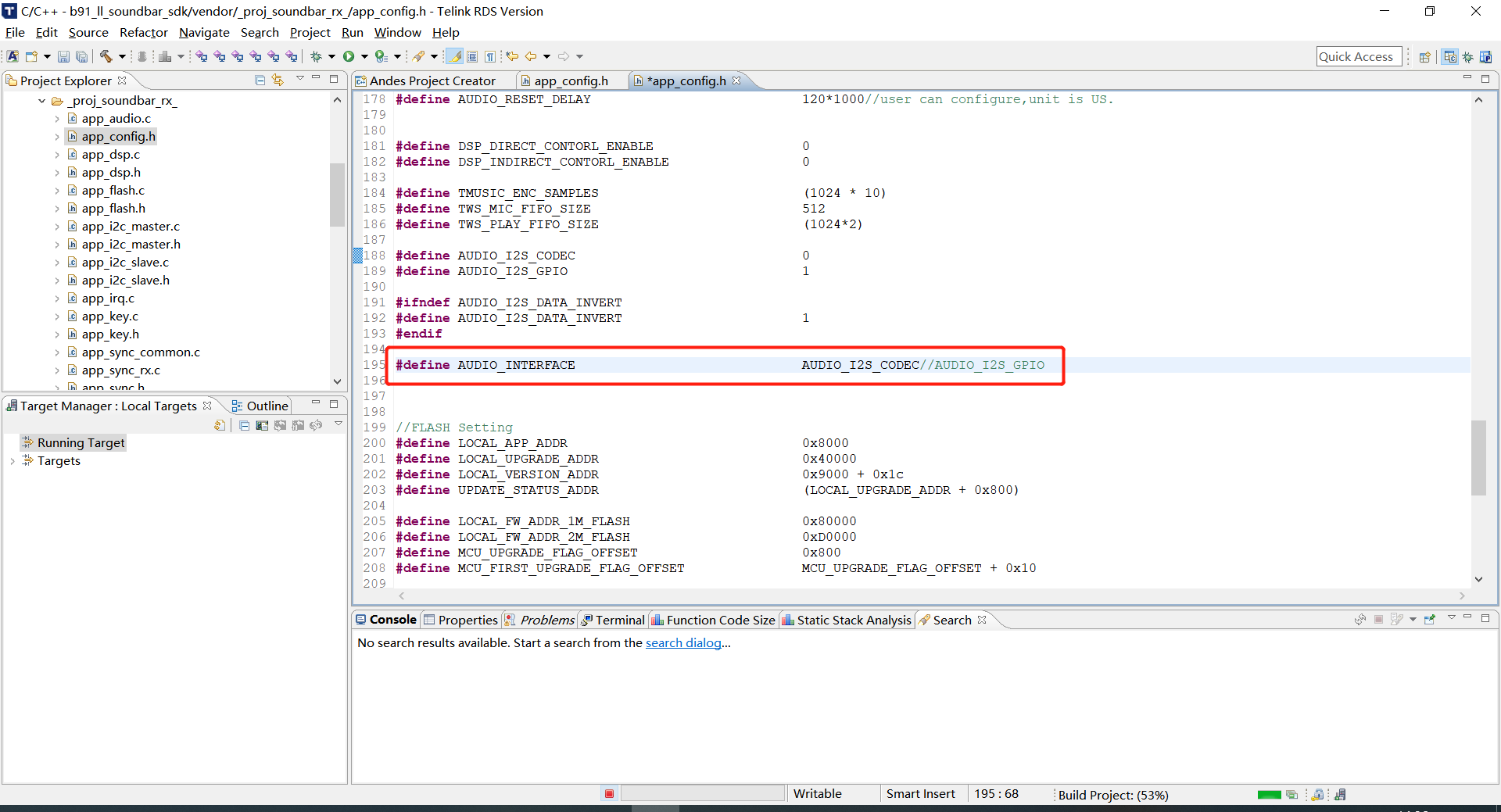Toggle Link with Editor in Project Explorer
This screenshot has width=1501, height=812.
pos(278,80)
